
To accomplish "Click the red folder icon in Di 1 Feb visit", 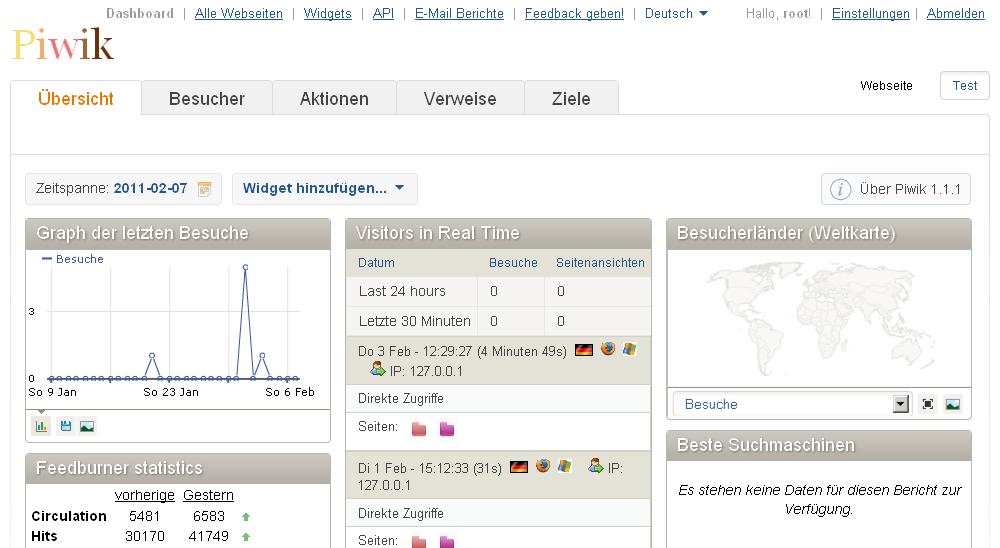I will (419, 542).
